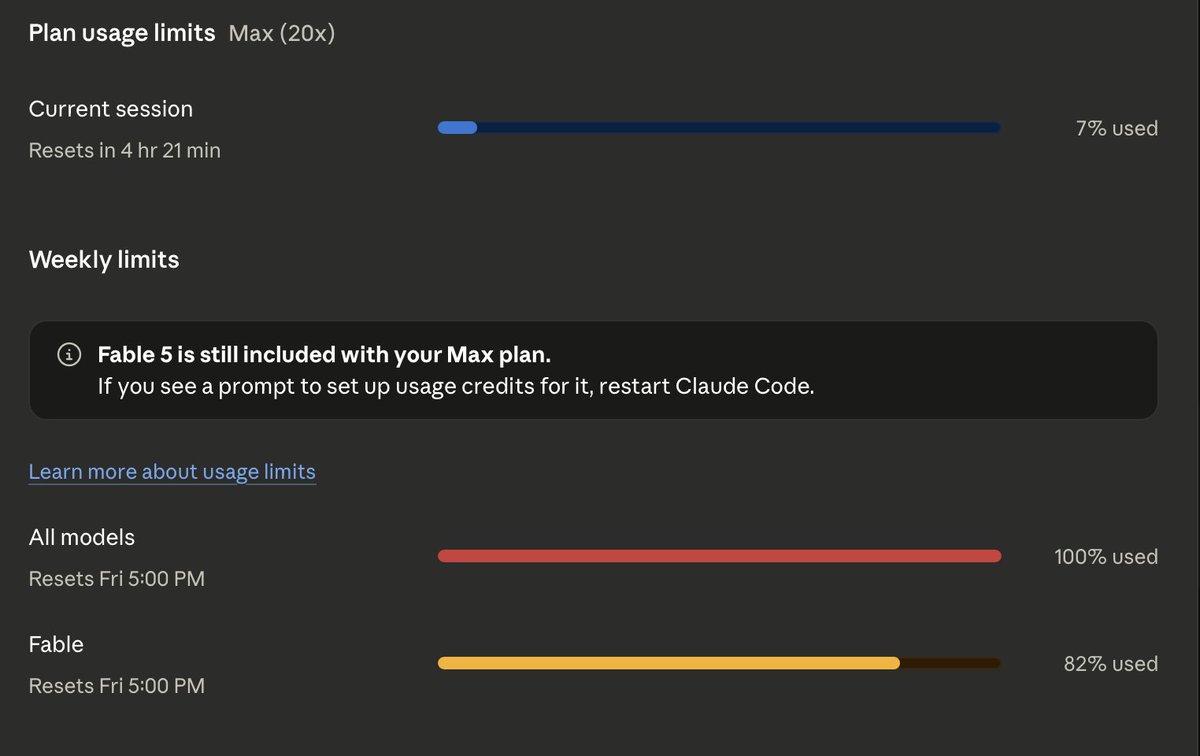
Task: Click Resets Fri 5:00 PM under Fable
Action: [x=117, y=686]
